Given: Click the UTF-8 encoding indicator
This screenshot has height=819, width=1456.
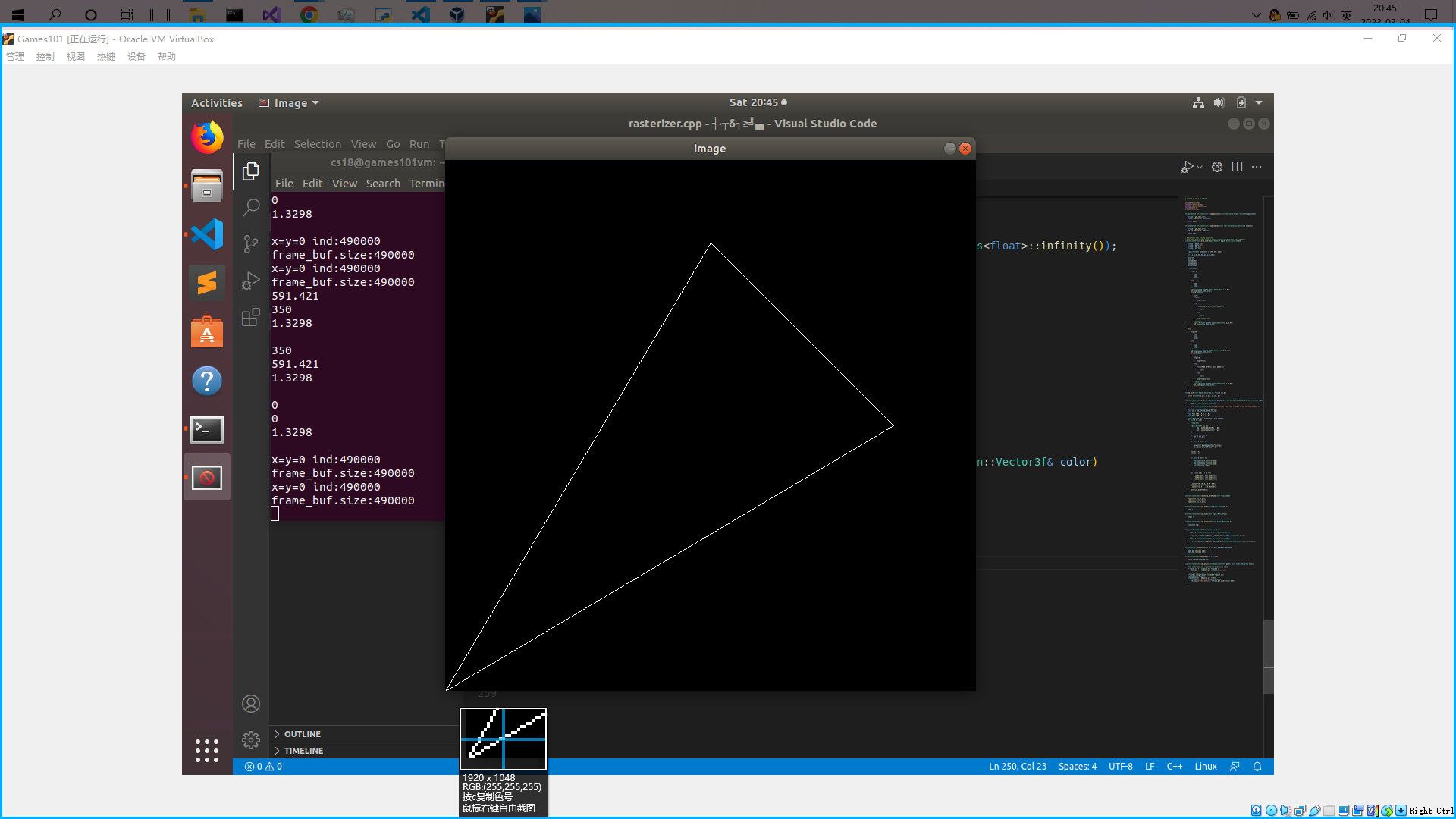Looking at the screenshot, I should coord(1120,767).
